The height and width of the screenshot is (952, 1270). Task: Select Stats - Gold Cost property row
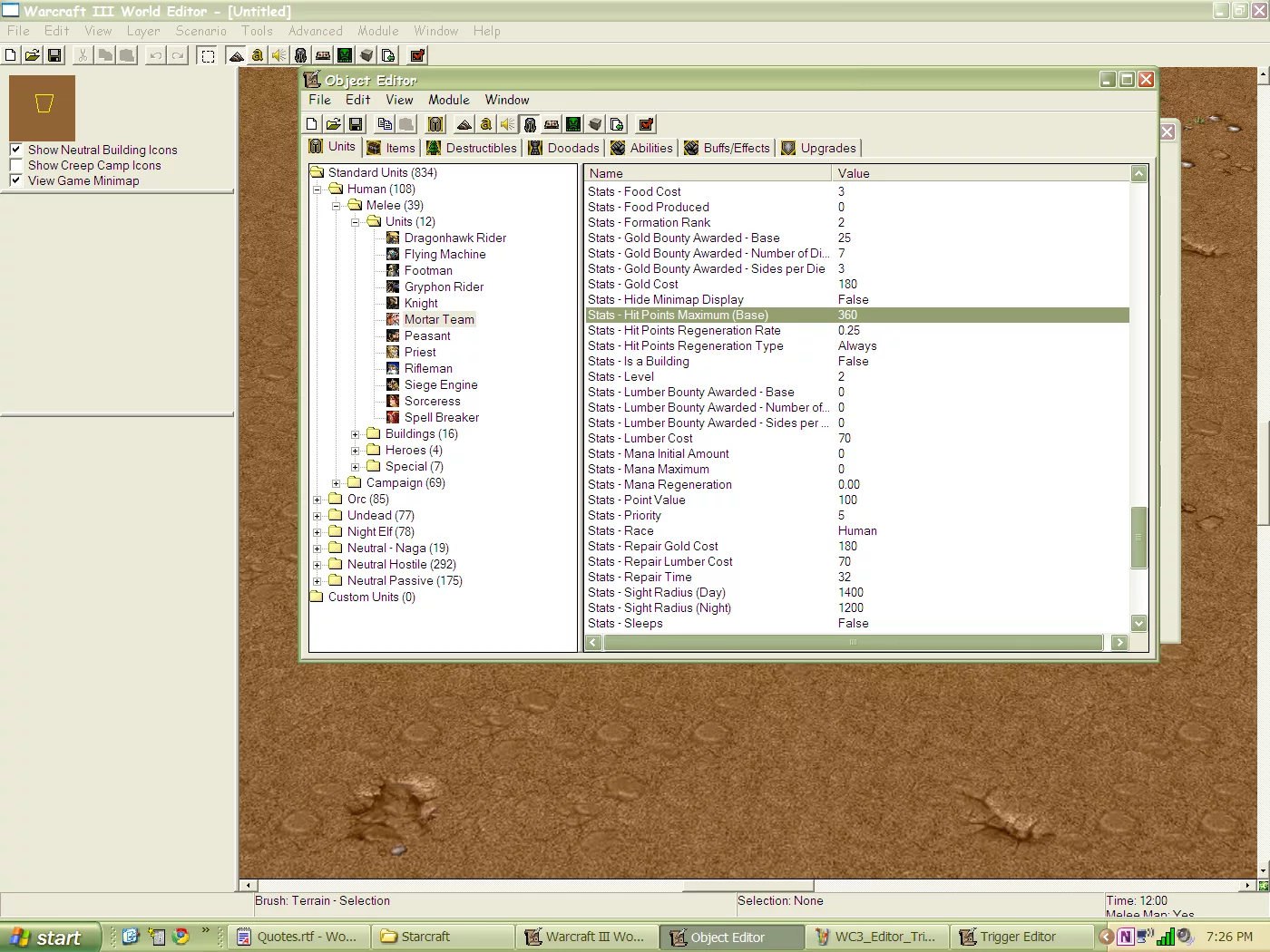tap(857, 285)
